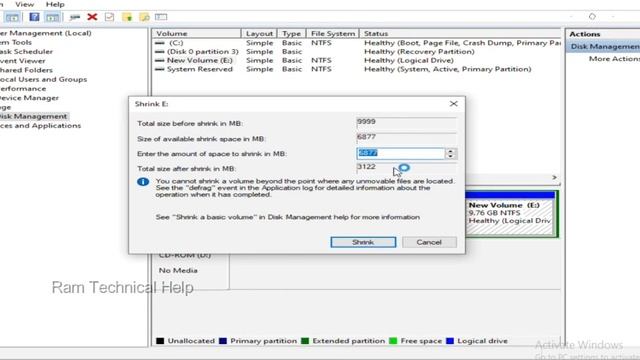Click the horizontal scrollbar right arrow
Screen dimensions: 640x360
tap(554, 177)
